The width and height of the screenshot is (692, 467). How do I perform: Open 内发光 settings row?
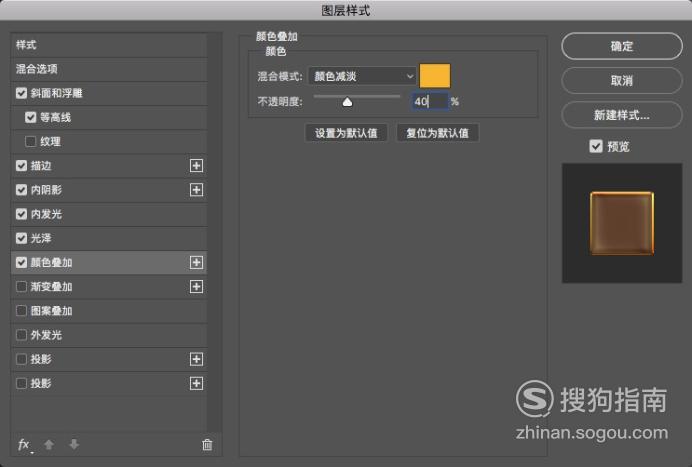pos(109,214)
